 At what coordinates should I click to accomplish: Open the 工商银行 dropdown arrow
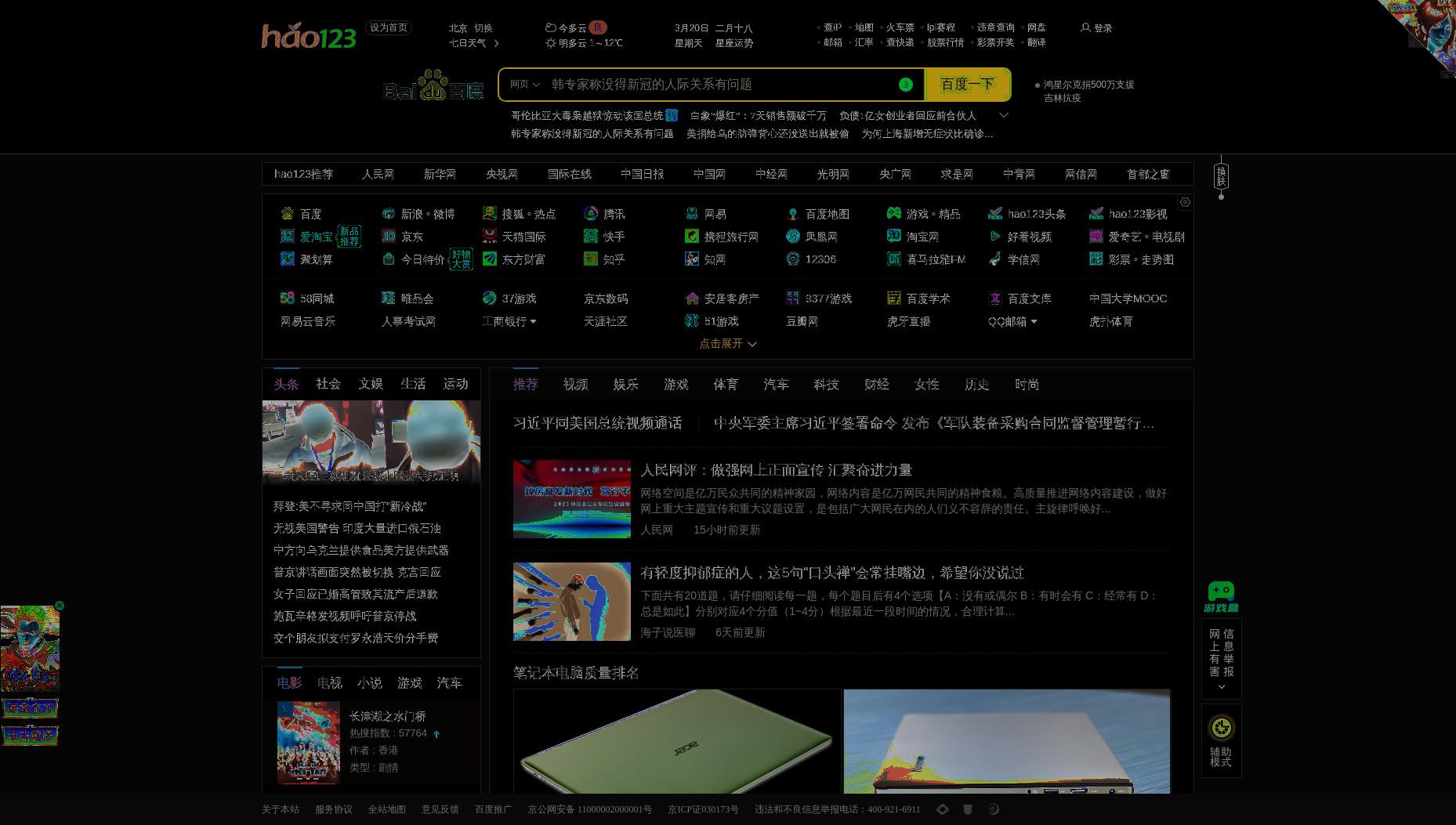[x=534, y=321]
